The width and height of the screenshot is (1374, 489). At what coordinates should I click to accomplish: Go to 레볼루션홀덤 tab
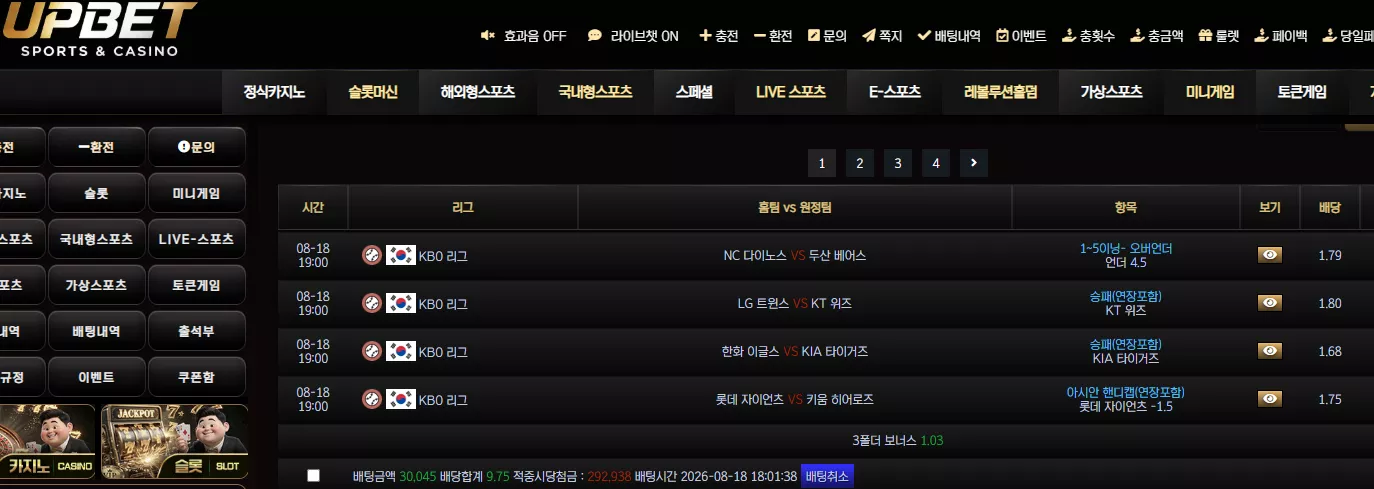click(1000, 92)
